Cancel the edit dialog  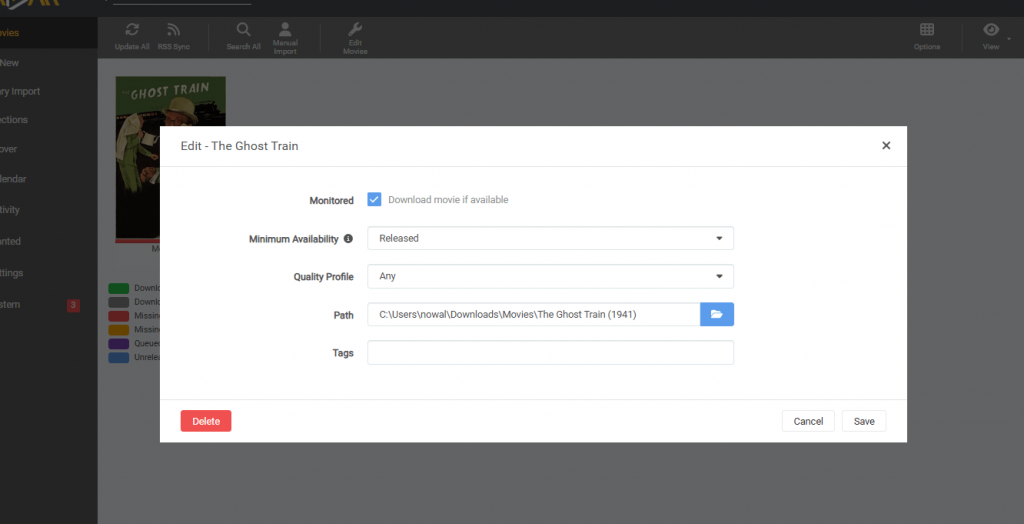808,421
